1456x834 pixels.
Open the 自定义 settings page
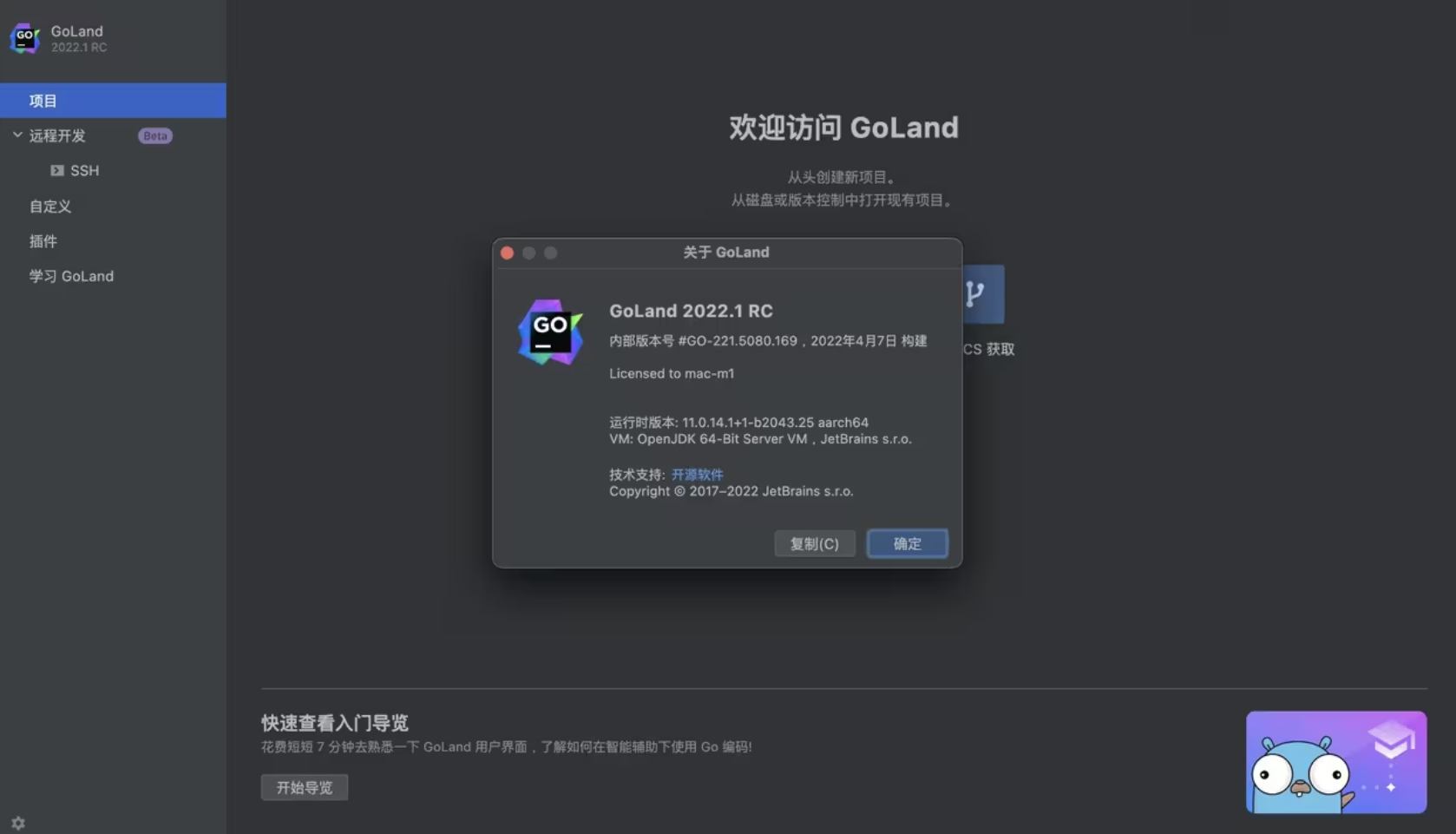click(x=50, y=207)
